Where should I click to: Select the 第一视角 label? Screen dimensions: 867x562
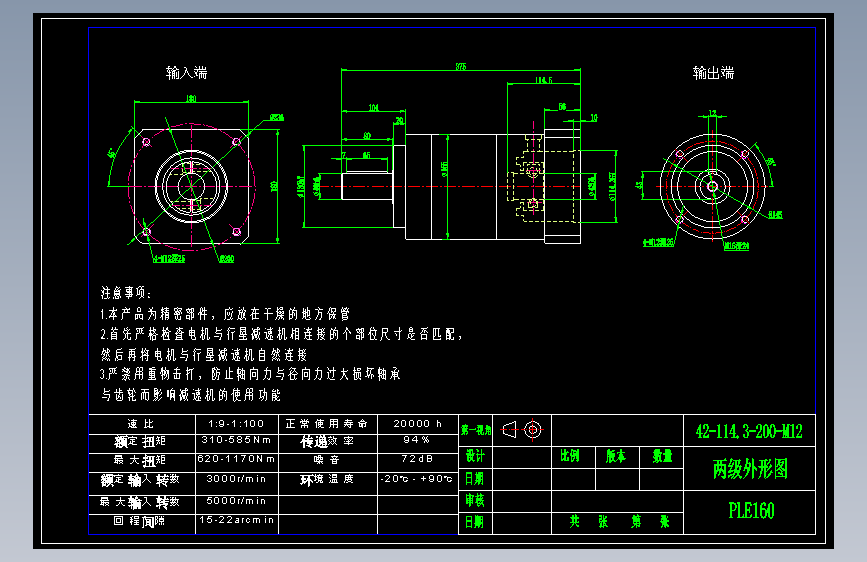476,430
